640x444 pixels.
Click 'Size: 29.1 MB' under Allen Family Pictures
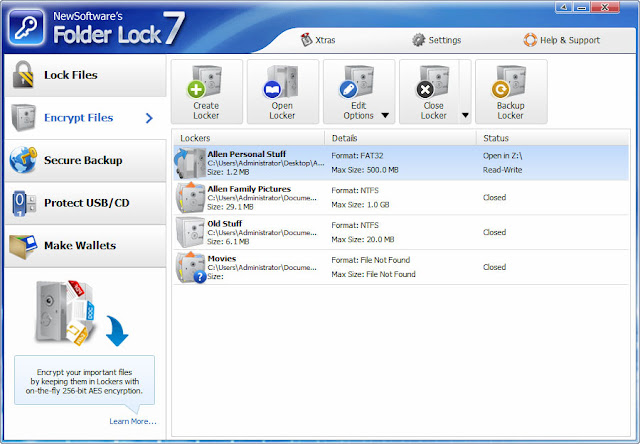point(230,207)
